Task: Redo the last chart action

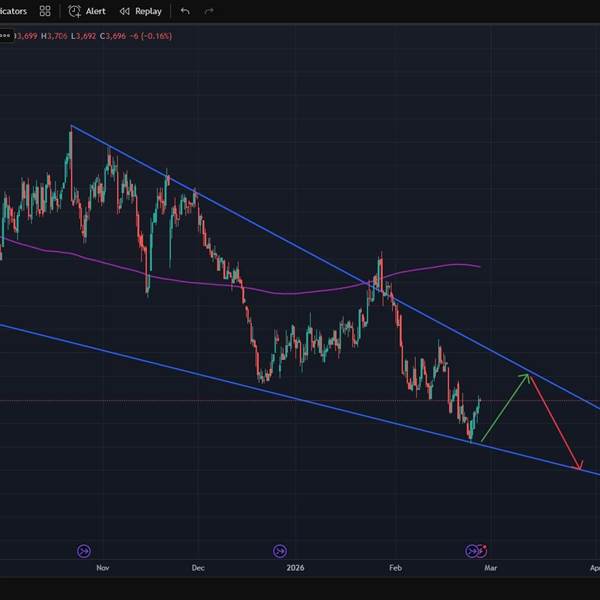Action: (x=209, y=11)
